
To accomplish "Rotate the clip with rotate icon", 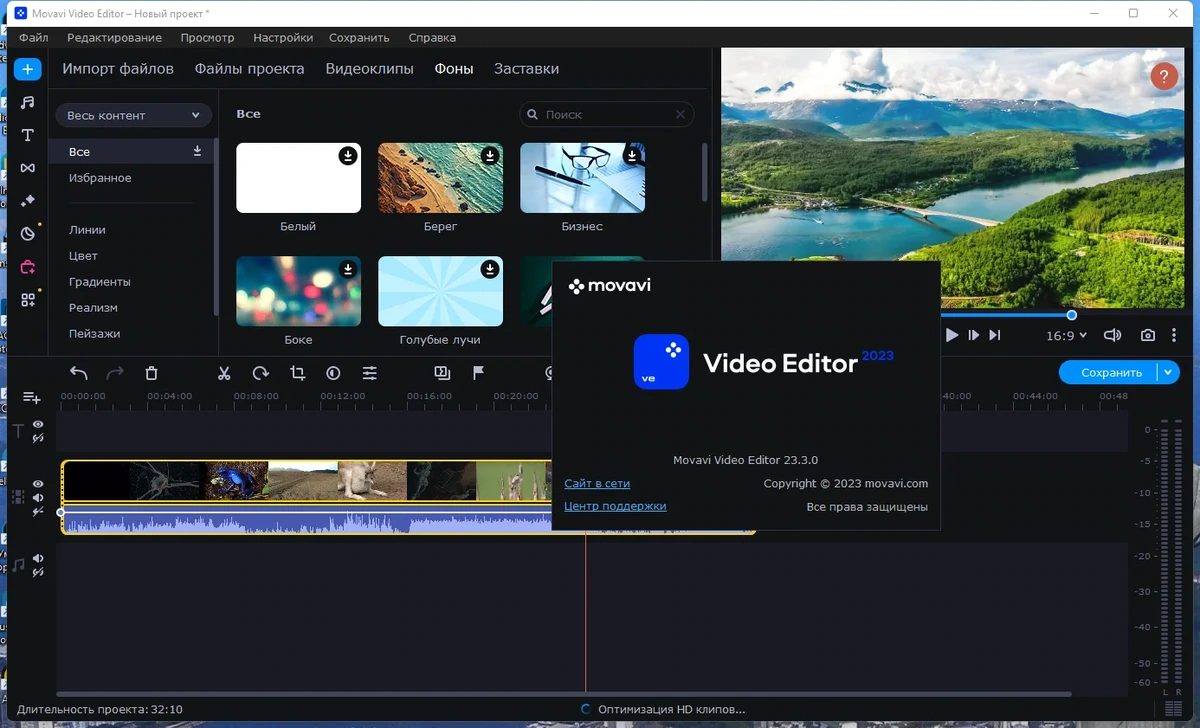I will tap(261, 373).
